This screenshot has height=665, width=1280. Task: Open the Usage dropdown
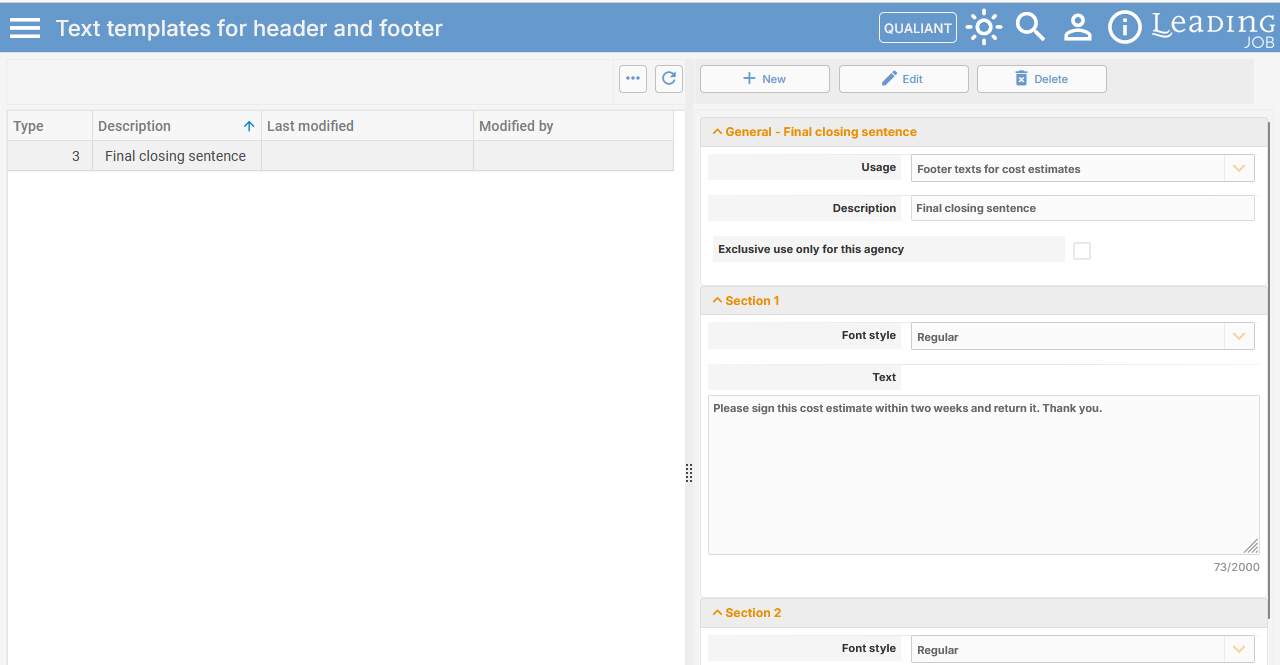(1083, 168)
